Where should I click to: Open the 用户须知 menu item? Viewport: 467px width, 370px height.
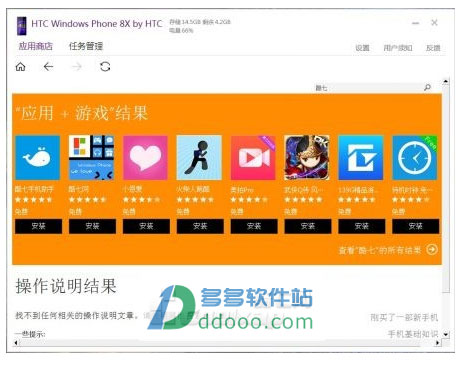398,48
